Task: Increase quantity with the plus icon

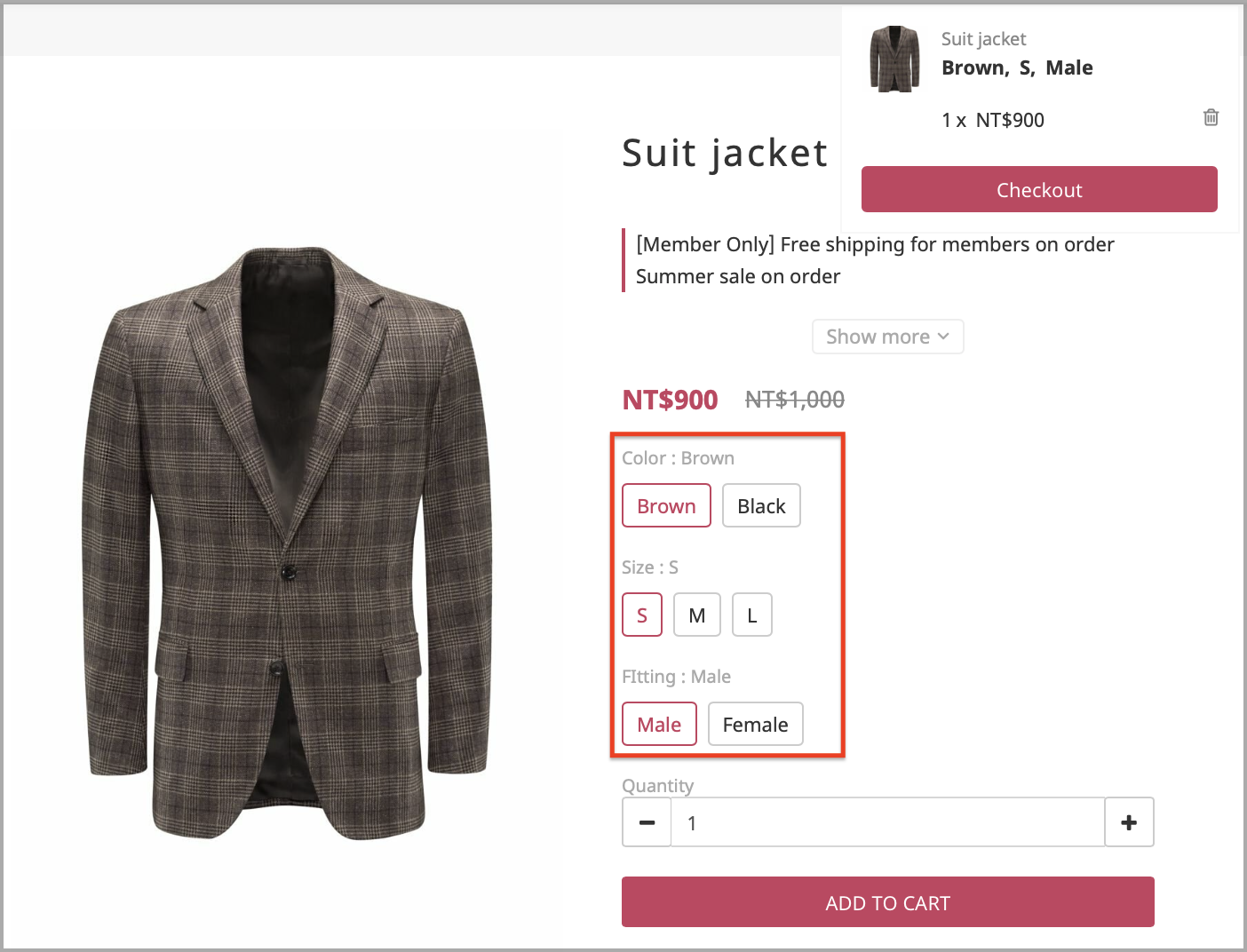Action: coord(1129,822)
